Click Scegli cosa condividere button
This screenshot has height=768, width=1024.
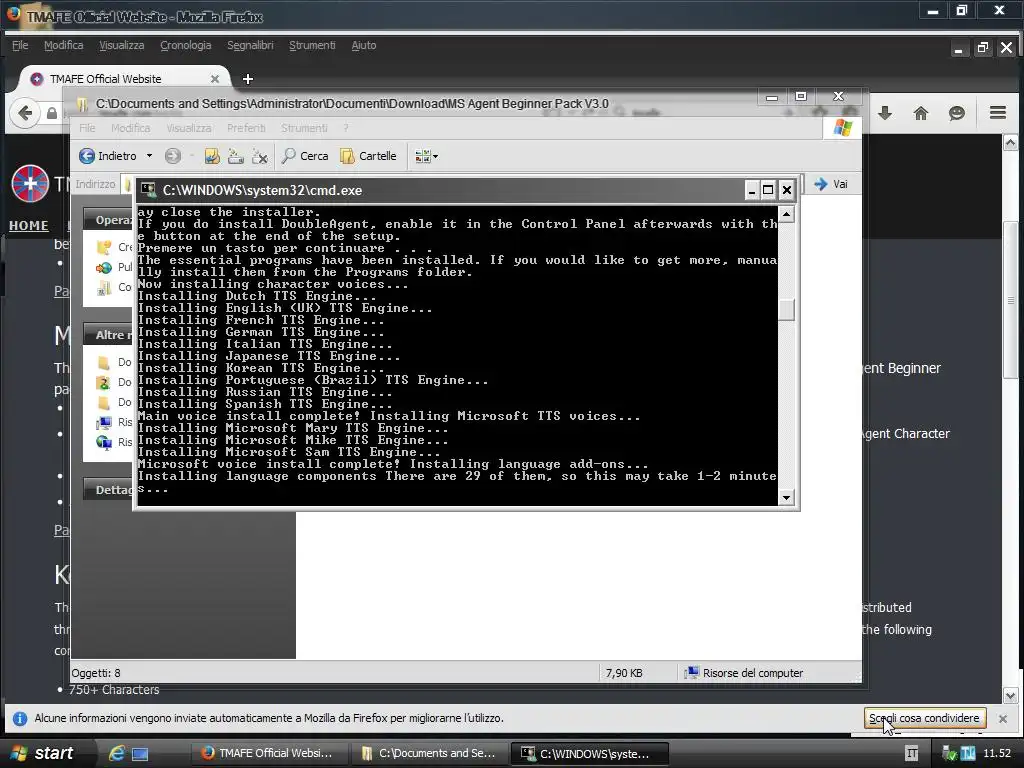[924, 718]
